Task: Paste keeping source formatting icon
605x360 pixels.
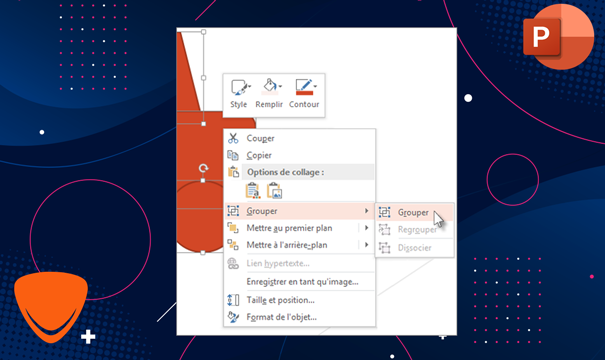Action: [253, 191]
